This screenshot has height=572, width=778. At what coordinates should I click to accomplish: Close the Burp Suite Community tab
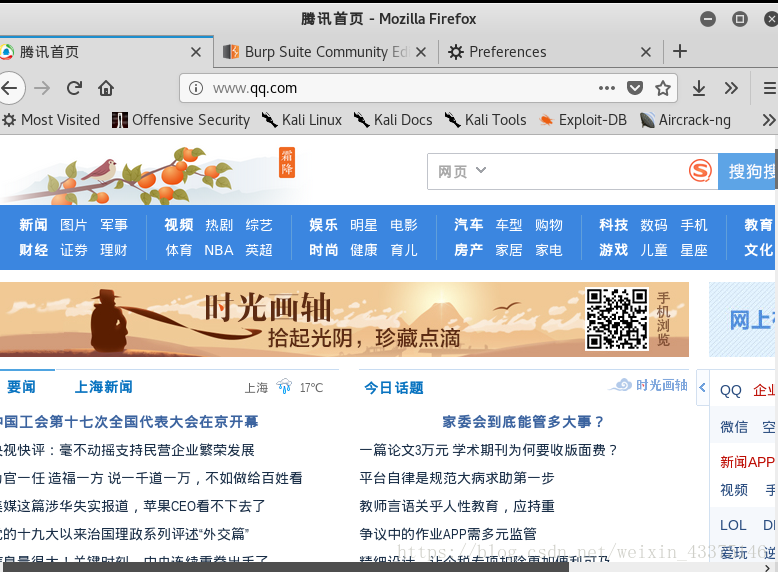tap(421, 52)
